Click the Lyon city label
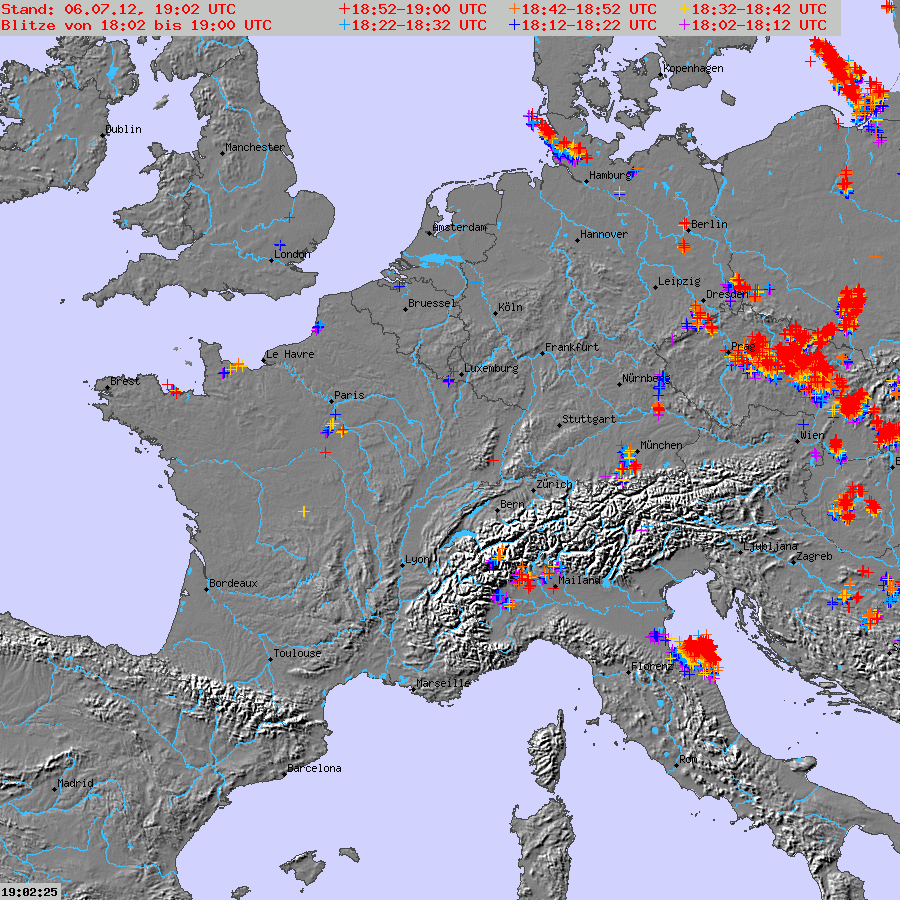Screen dimensions: 900x900 417,560
